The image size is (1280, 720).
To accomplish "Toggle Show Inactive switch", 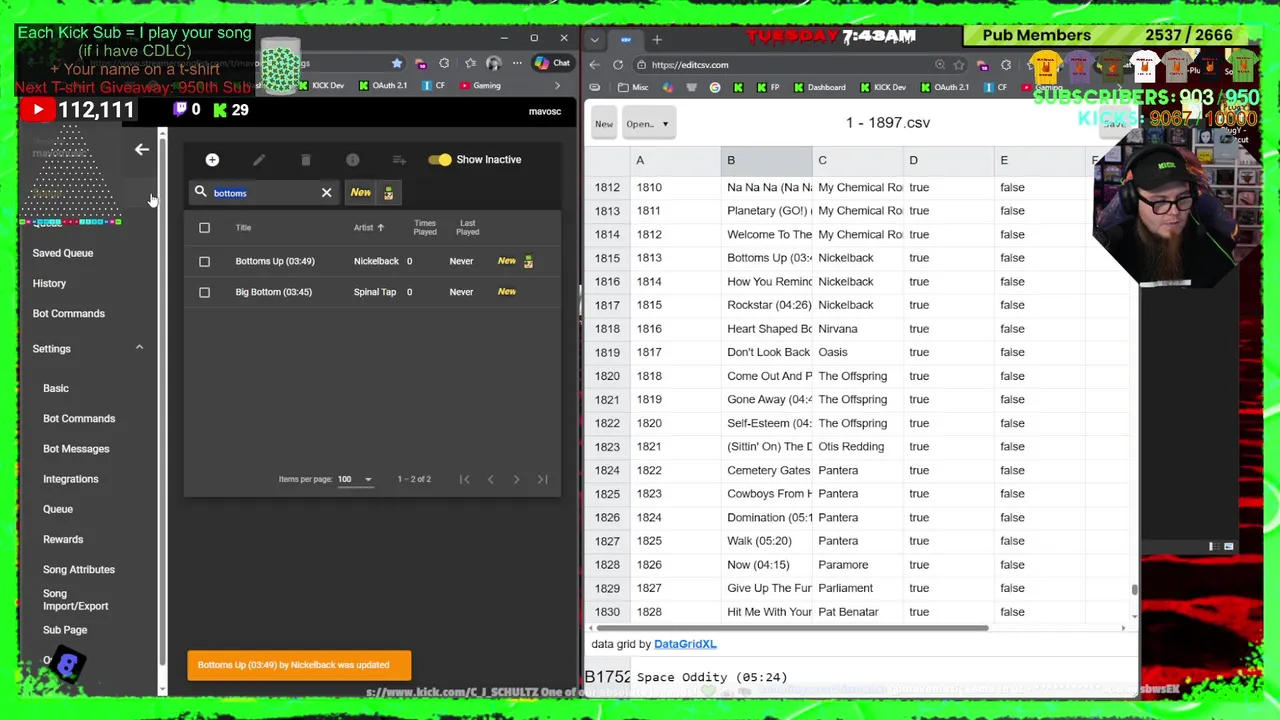I will (440, 160).
